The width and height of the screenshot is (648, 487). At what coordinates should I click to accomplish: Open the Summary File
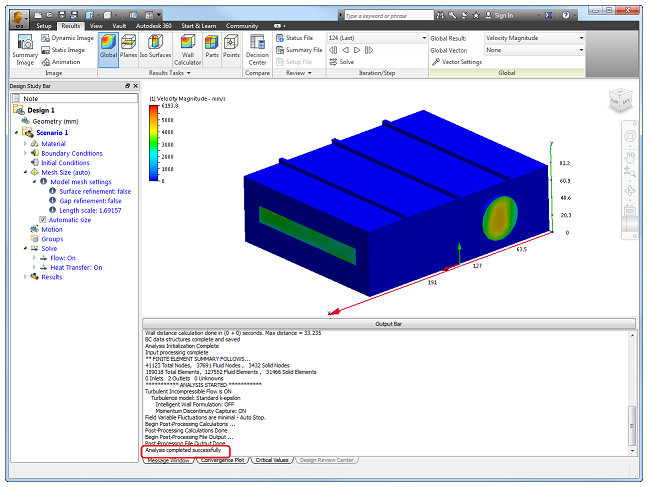point(299,50)
